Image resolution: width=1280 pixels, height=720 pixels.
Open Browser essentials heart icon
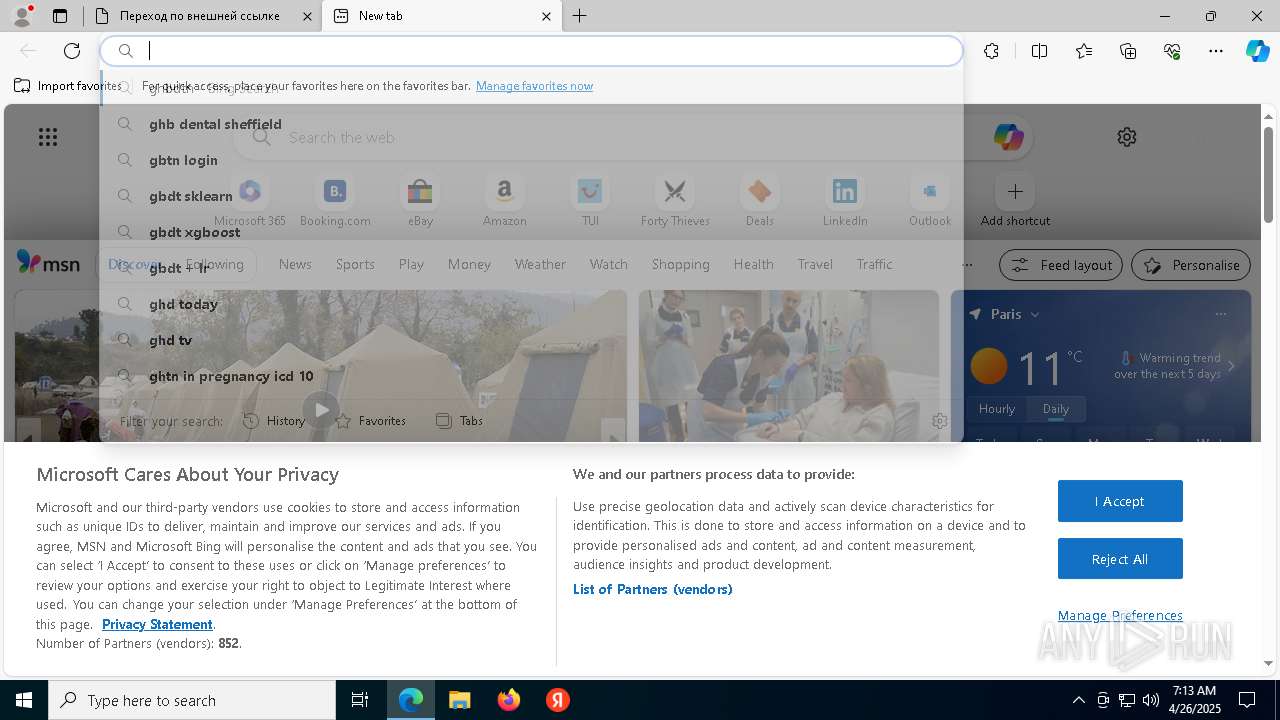click(1172, 51)
